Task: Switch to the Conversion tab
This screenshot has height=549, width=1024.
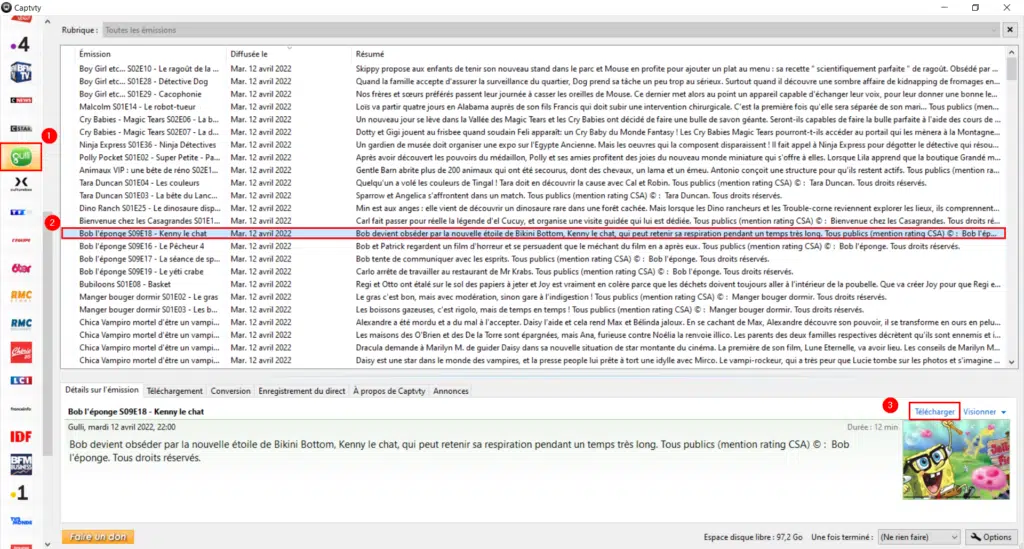Action: coord(231,391)
